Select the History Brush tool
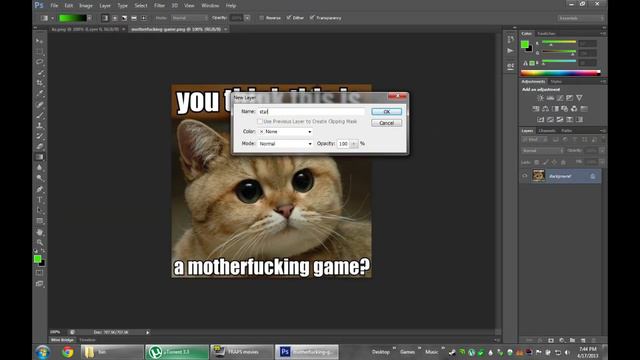The height and width of the screenshot is (360, 640). point(39,136)
